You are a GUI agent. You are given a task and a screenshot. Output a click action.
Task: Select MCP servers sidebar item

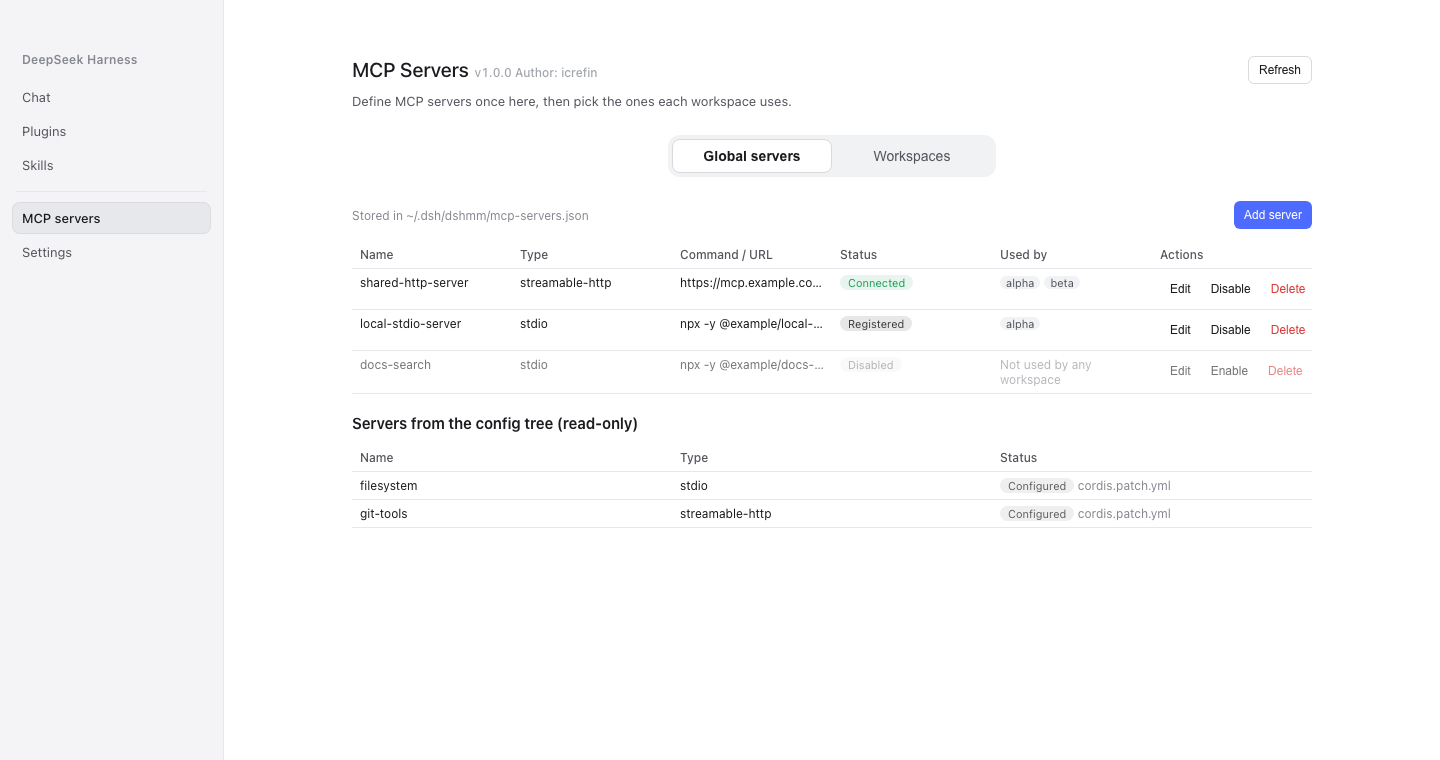click(x=111, y=218)
